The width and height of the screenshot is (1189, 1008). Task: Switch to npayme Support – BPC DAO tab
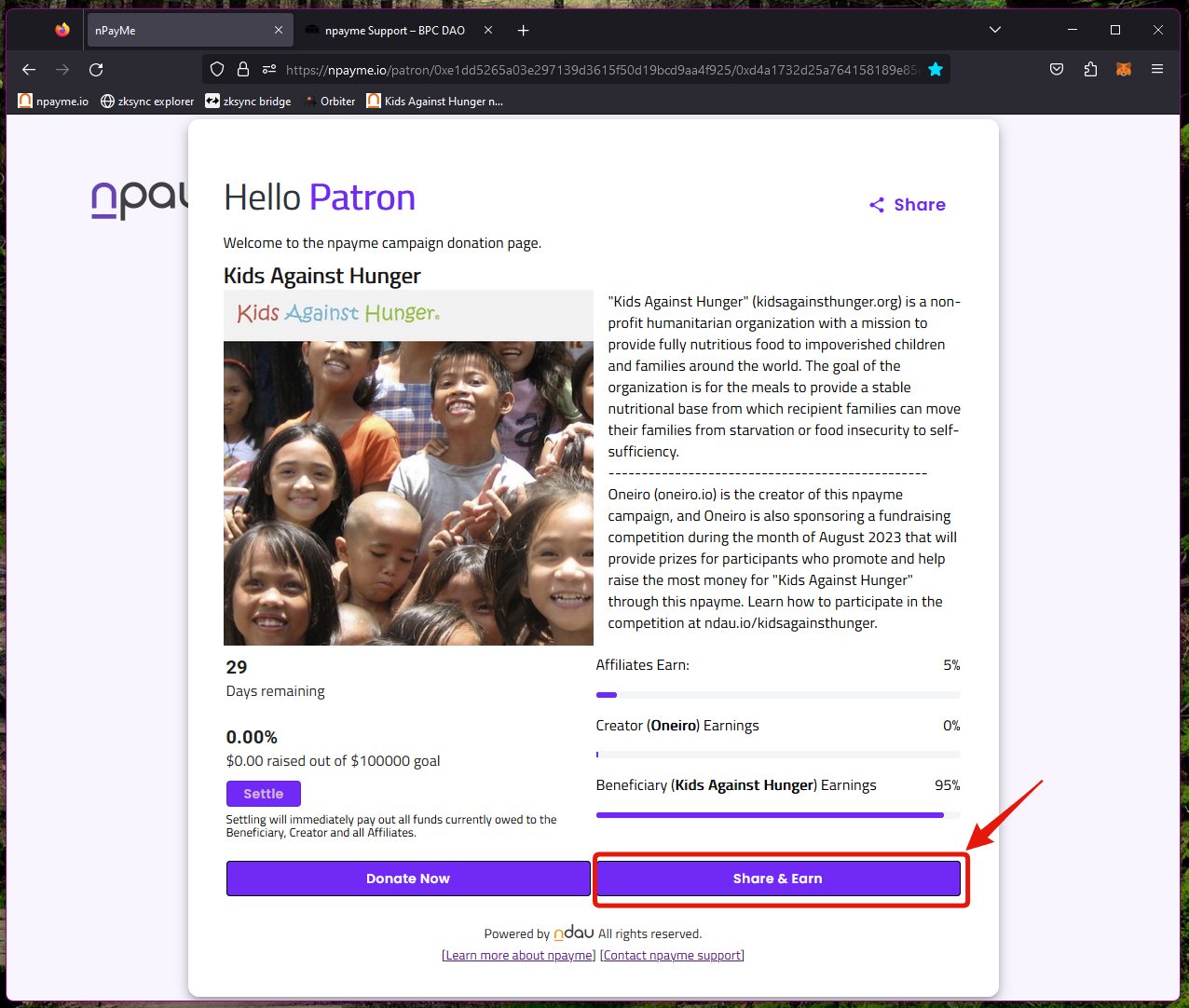[x=399, y=30]
